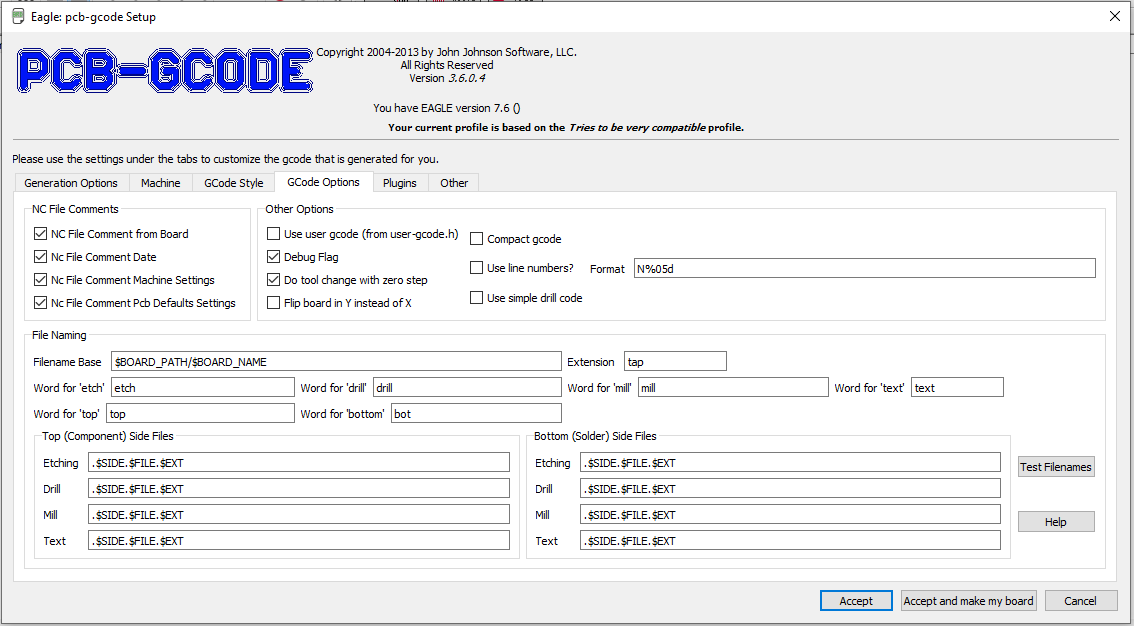The image size is (1134, 626).
Task: Click Accept and make my board
Action: pyautogui.click(x=969, y=601)
